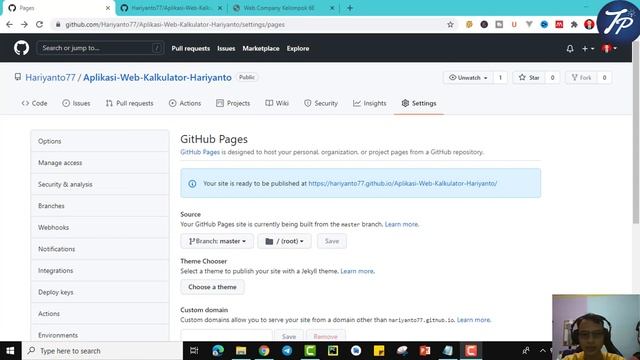640x360 pixels.
Task: Open Marketplace in the header
Action: coord(261,48)
